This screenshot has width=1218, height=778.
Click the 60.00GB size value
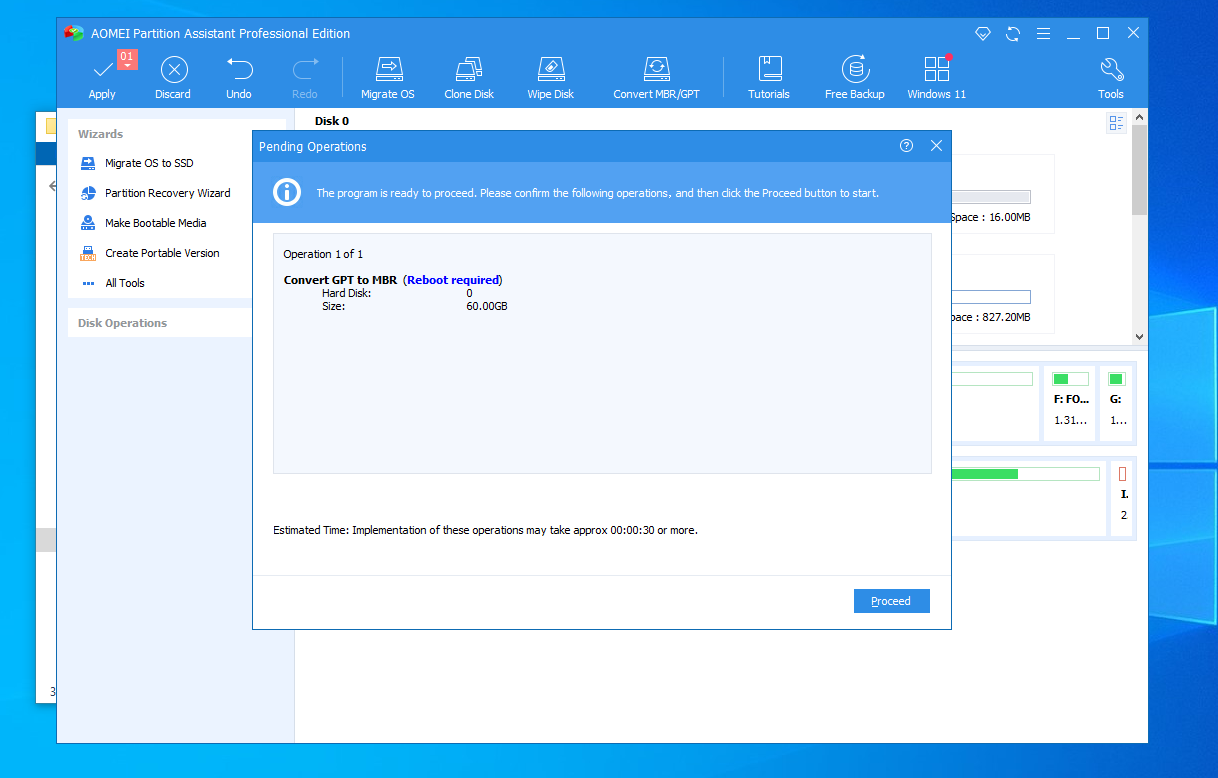[487, 306]
